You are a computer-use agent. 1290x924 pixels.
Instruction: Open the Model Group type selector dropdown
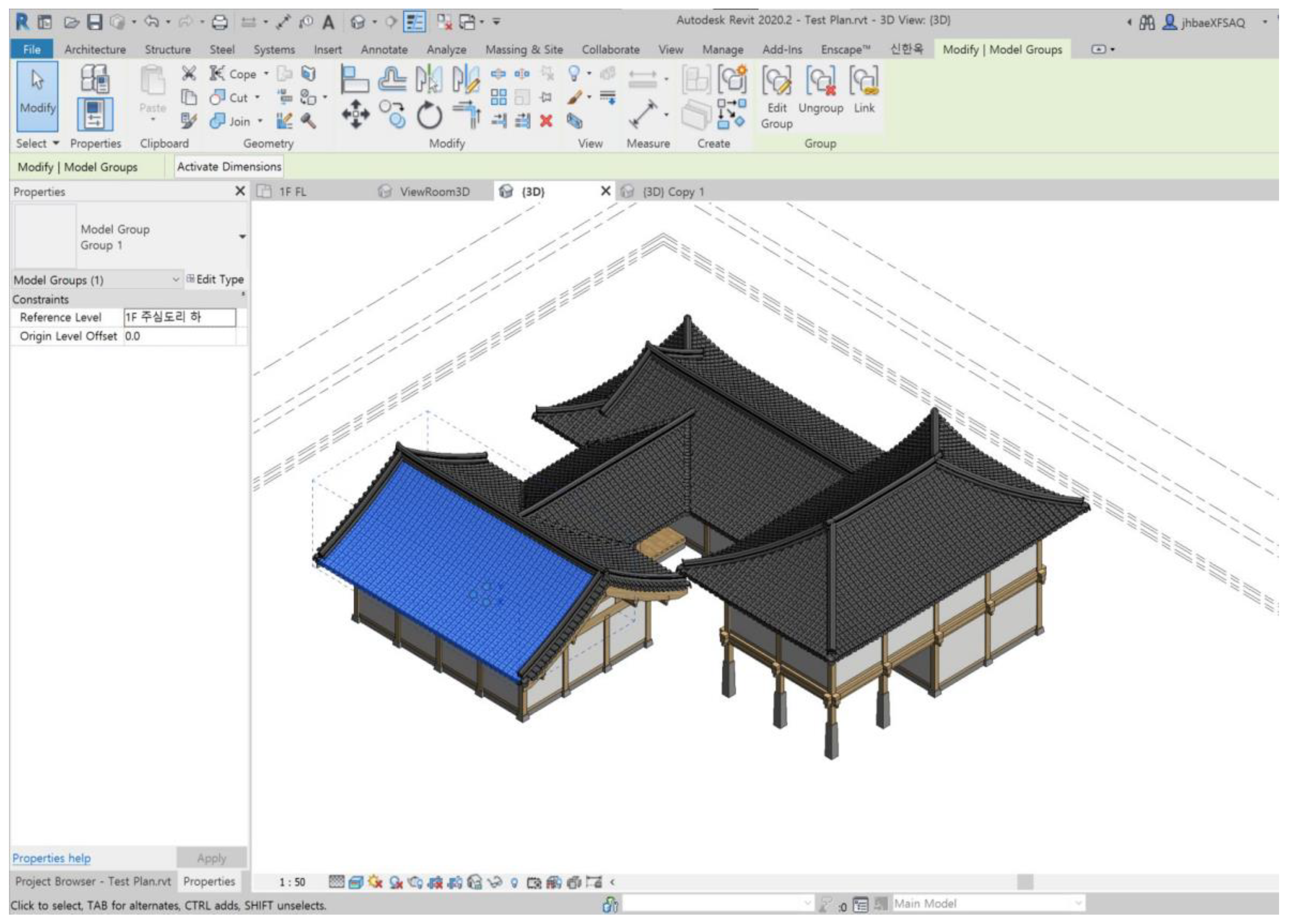[x=242, y=236]
